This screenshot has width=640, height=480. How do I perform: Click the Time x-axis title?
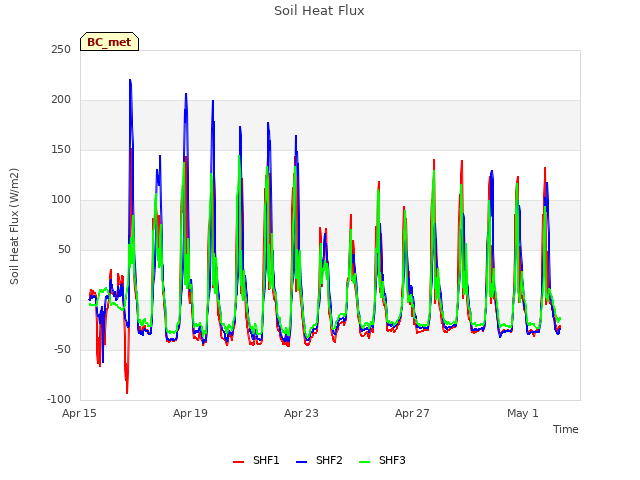(565, 429)
